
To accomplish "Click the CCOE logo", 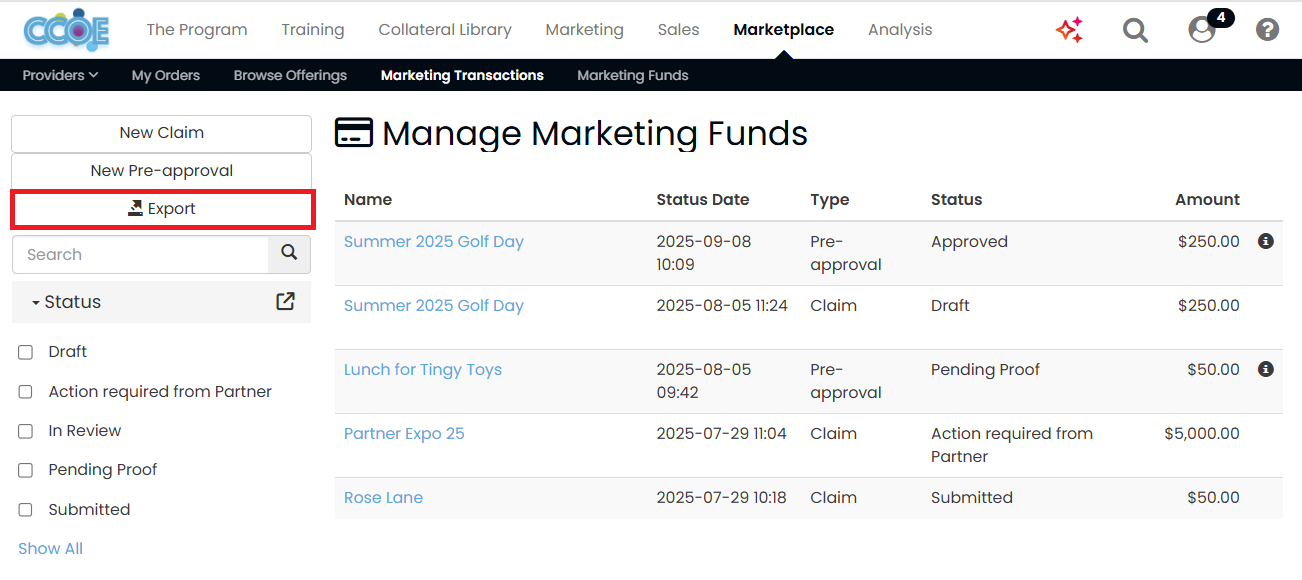I will (66, 30).
